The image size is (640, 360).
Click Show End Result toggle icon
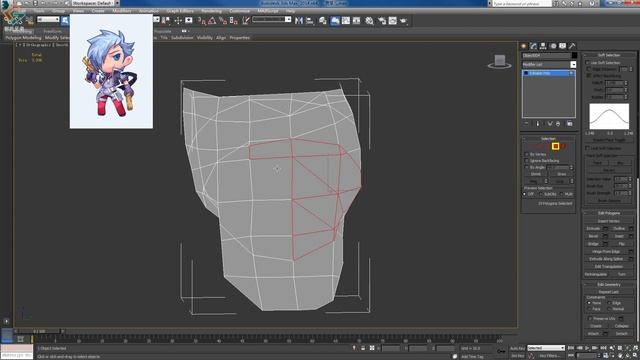coord(538,124)
